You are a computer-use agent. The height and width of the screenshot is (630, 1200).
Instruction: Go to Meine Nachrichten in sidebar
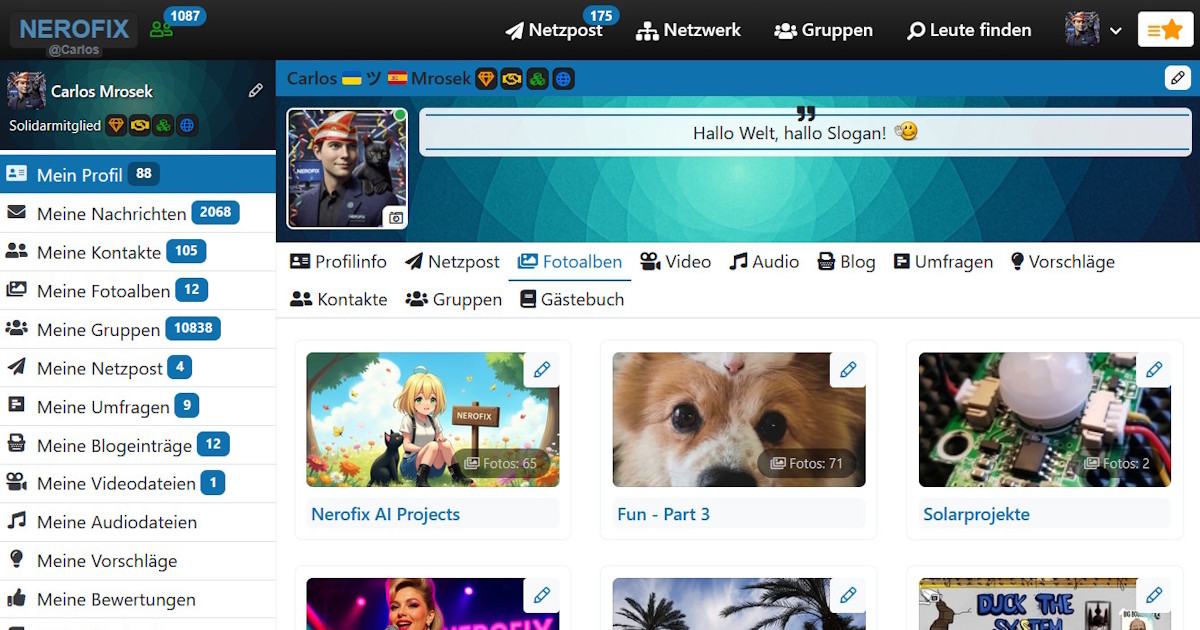tap(111, 213)
